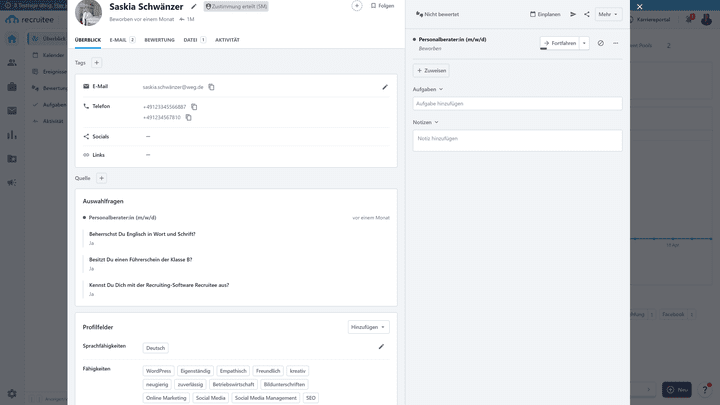This screenshot has width=720, height=405.
Task: Schedule with the Einplanen button
Action: click(545, 14)
